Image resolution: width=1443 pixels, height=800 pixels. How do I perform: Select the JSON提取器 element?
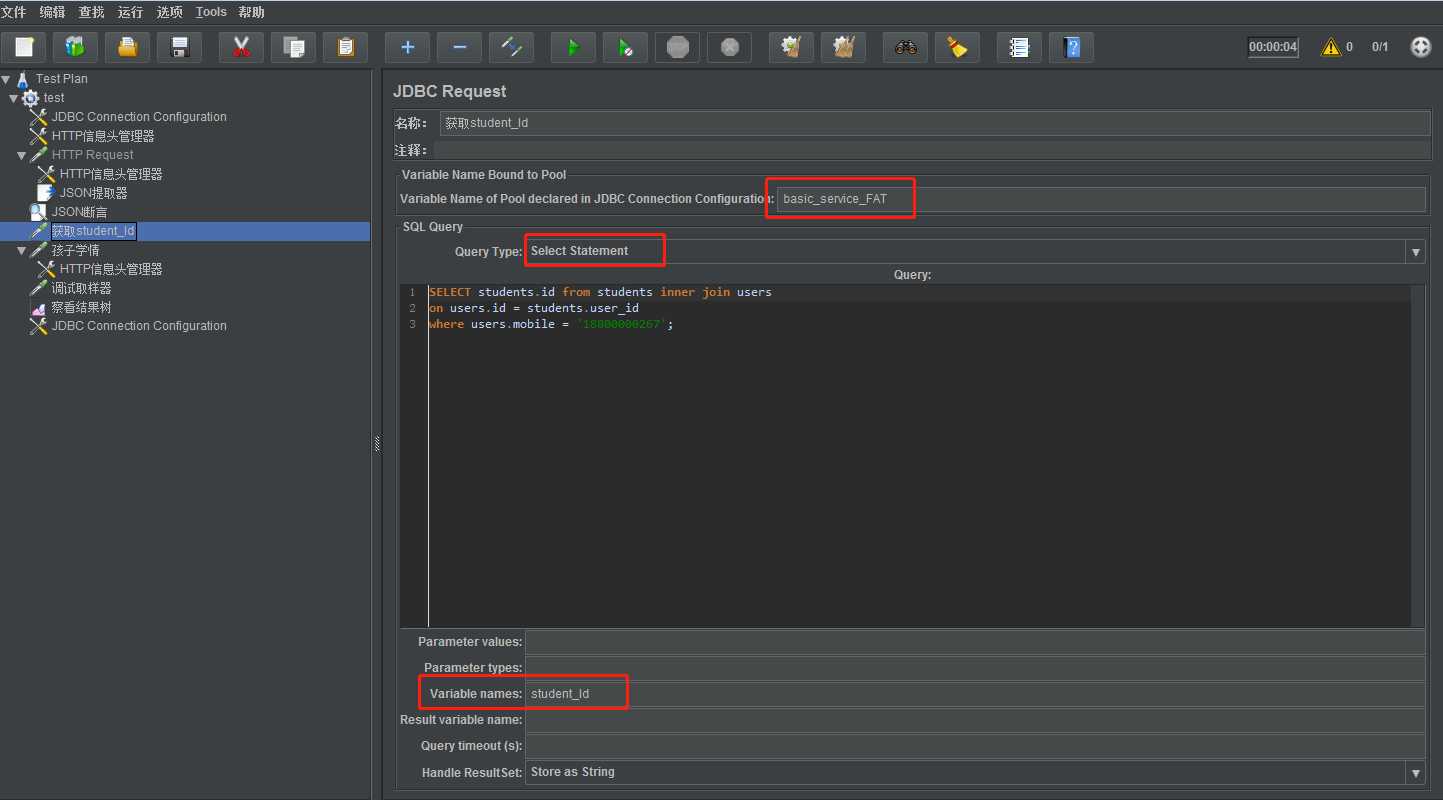pos(93,193)
